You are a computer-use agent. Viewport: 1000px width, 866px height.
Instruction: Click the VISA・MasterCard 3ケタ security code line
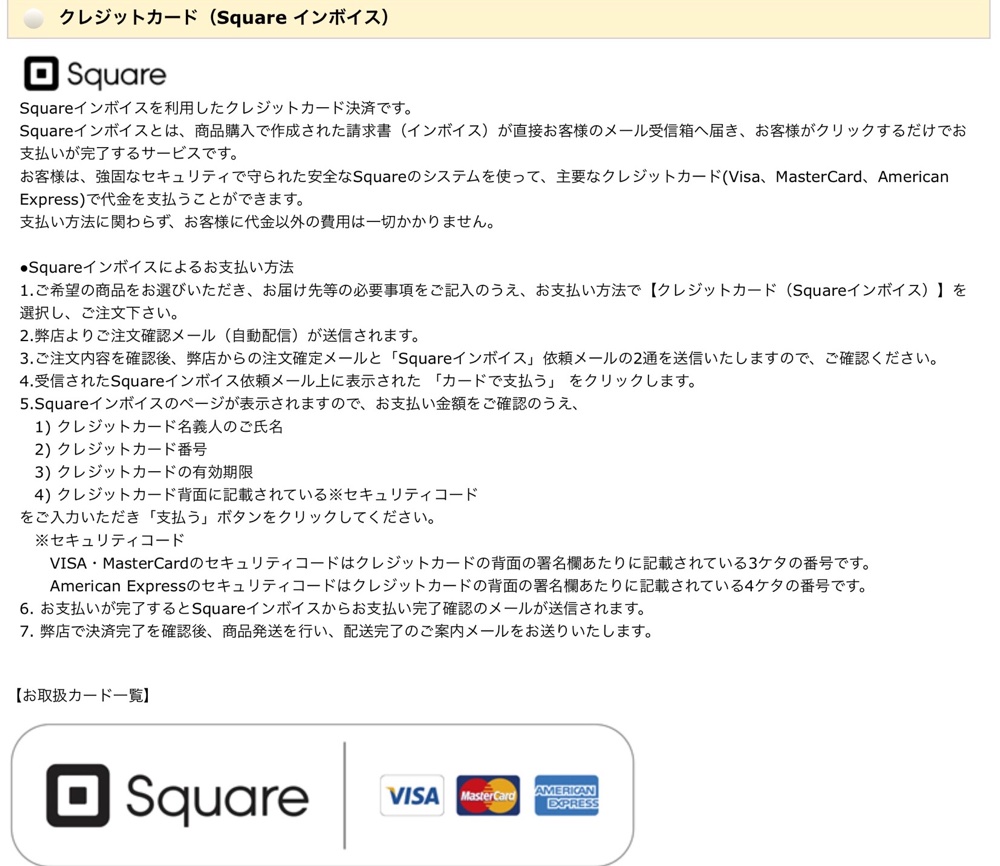click(462, 563)
